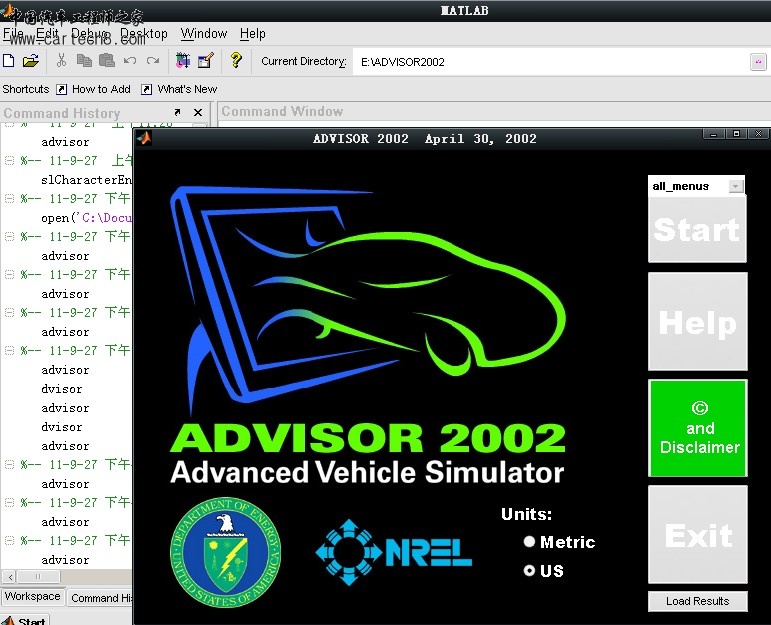This screenshot has height=625, width=771.
Task: Open the Debug menu
Action: pyautogui.click(x=90, y=33)
